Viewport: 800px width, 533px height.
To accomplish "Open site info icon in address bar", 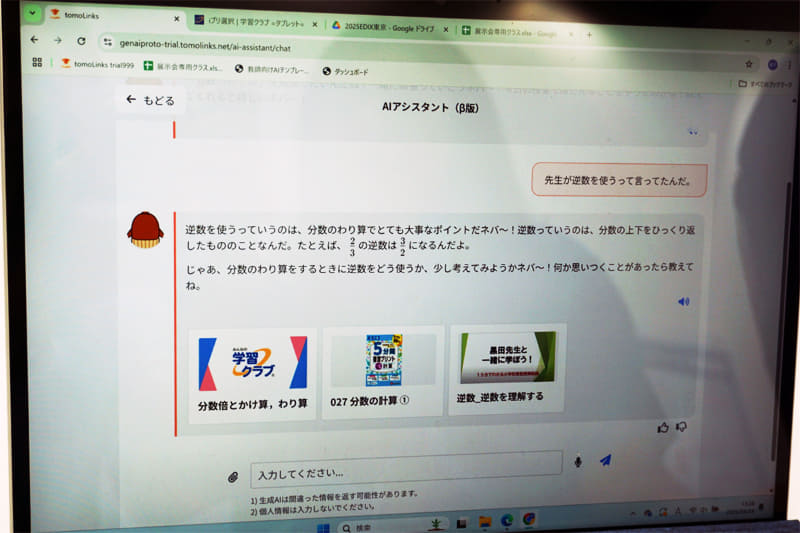I will pyautogui.click(x=108, y=42).
